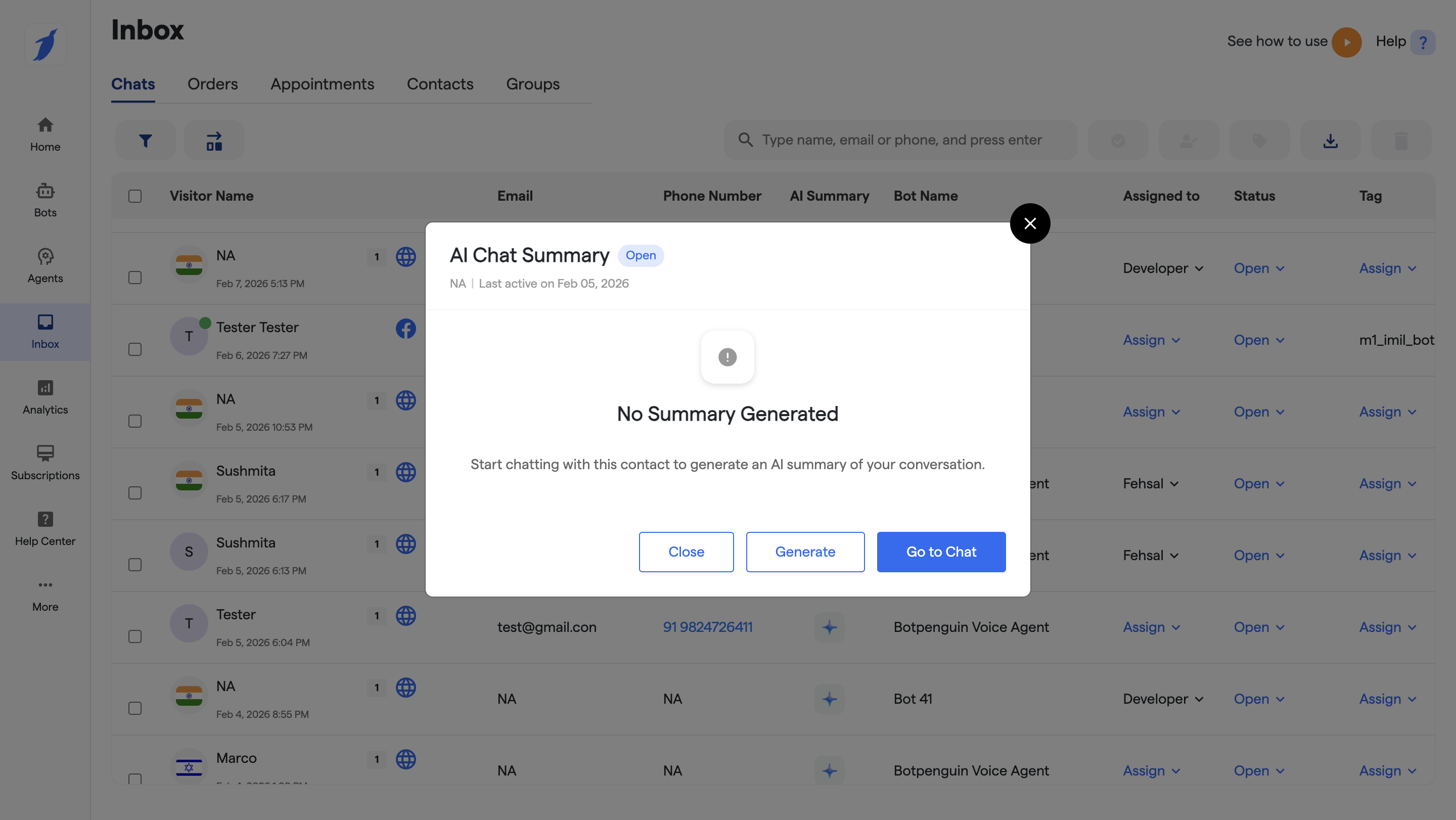Click the AI summary sparkle for Bot 41
Image resolution: width=1456 pixels, height=820 pixels.
(829, 699)
